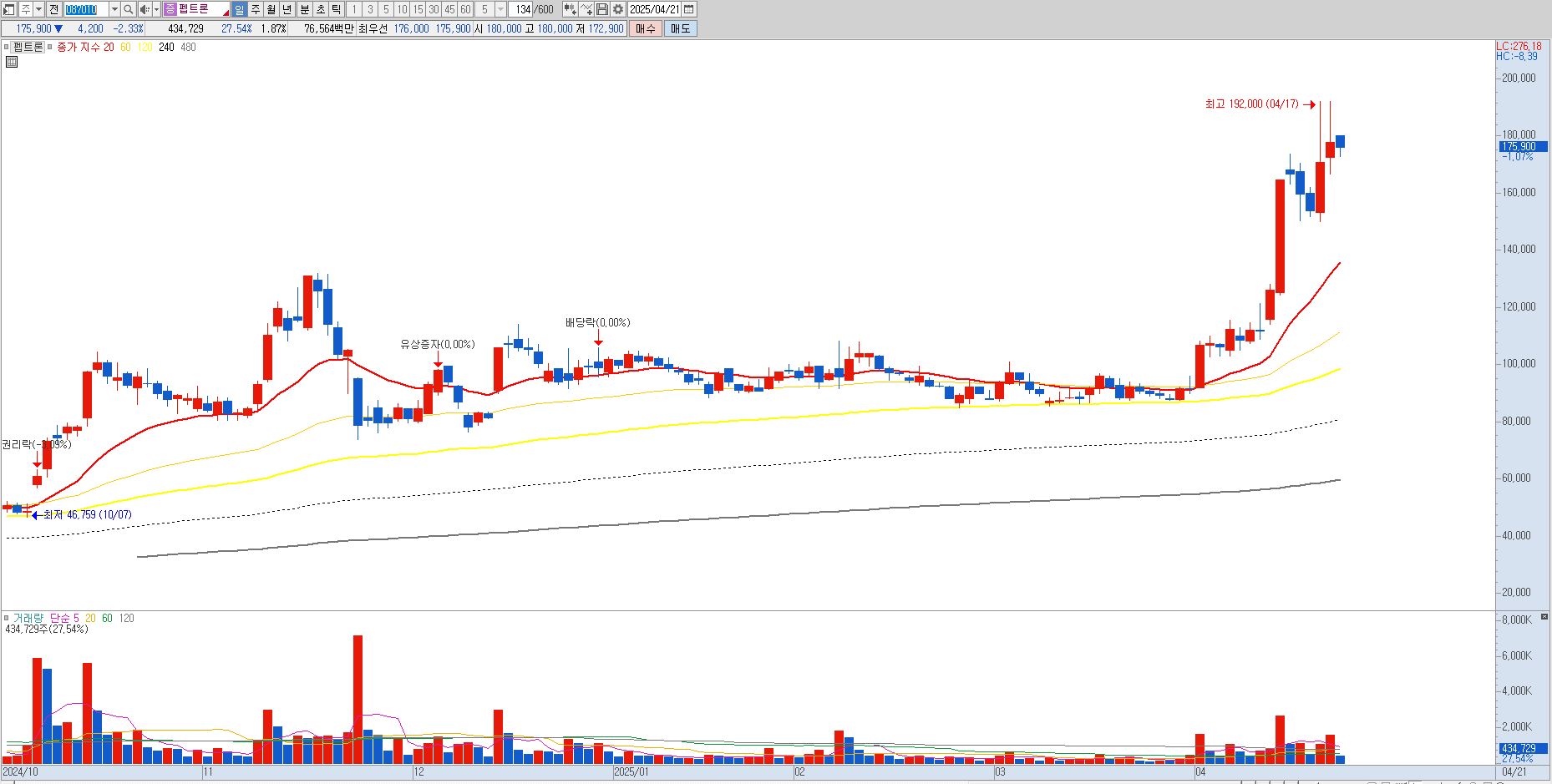The height and width of the screenshot is (784, 1552).
Task: Expand the 주 market type dropdown
Action: click(x=39, y=9)
